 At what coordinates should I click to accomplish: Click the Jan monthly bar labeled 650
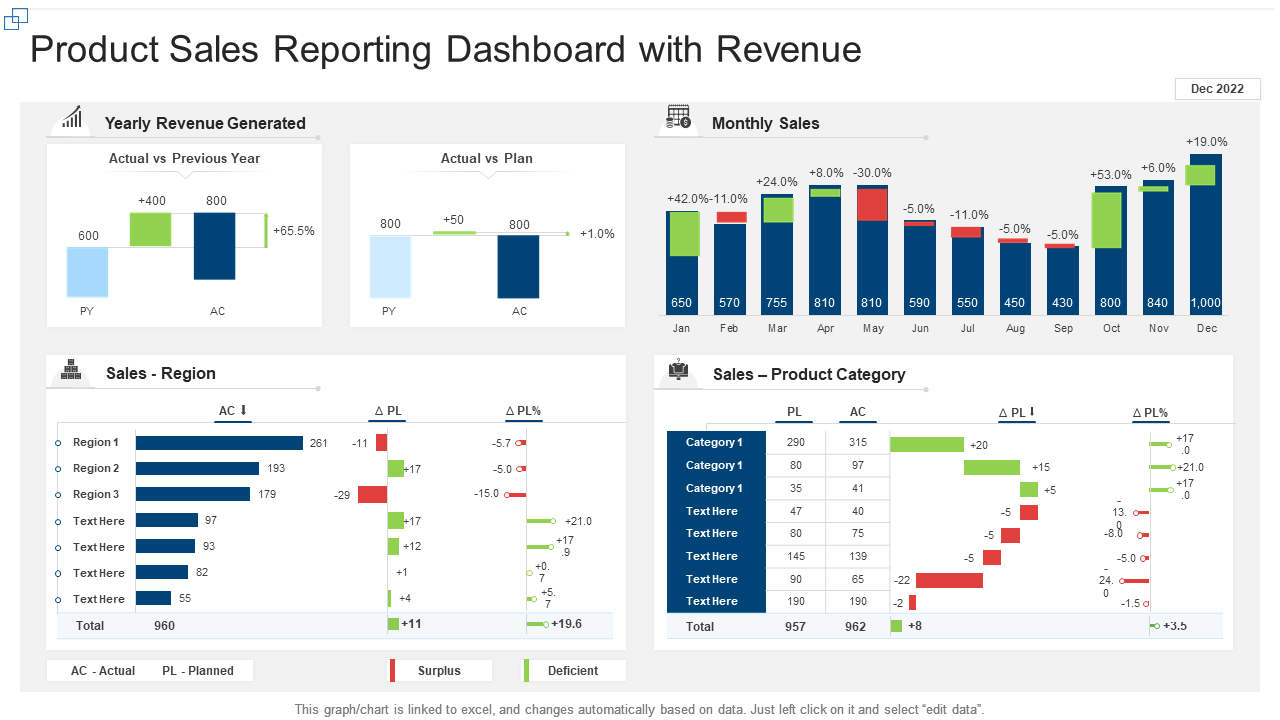(681, 263)
